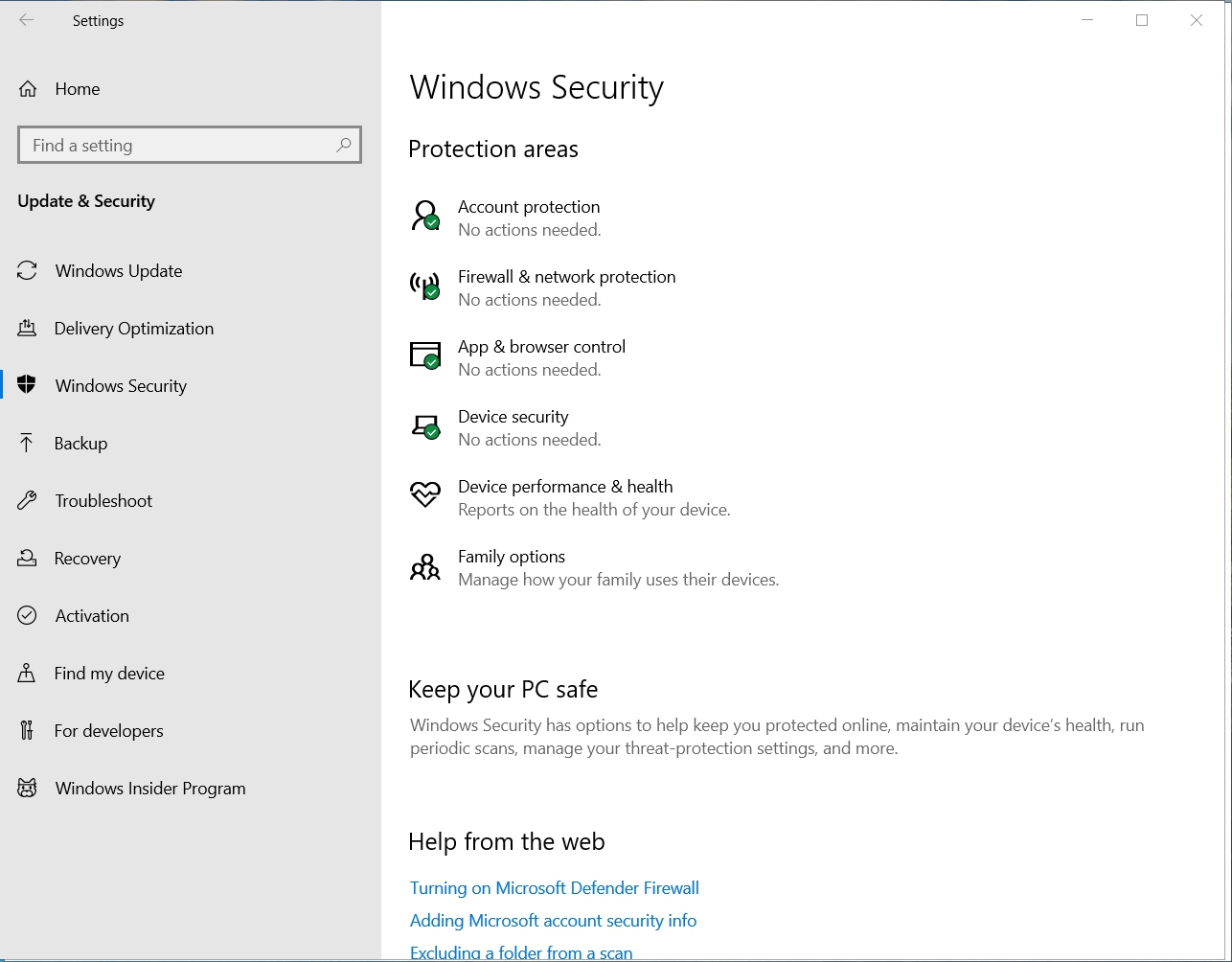The height and width of the screenshot is (962, 1232).
Task: Click the Home house icon
Action: [x=28, y=89]
